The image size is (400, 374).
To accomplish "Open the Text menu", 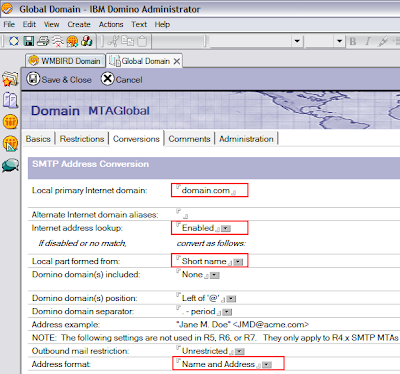I will pos(139,24).
